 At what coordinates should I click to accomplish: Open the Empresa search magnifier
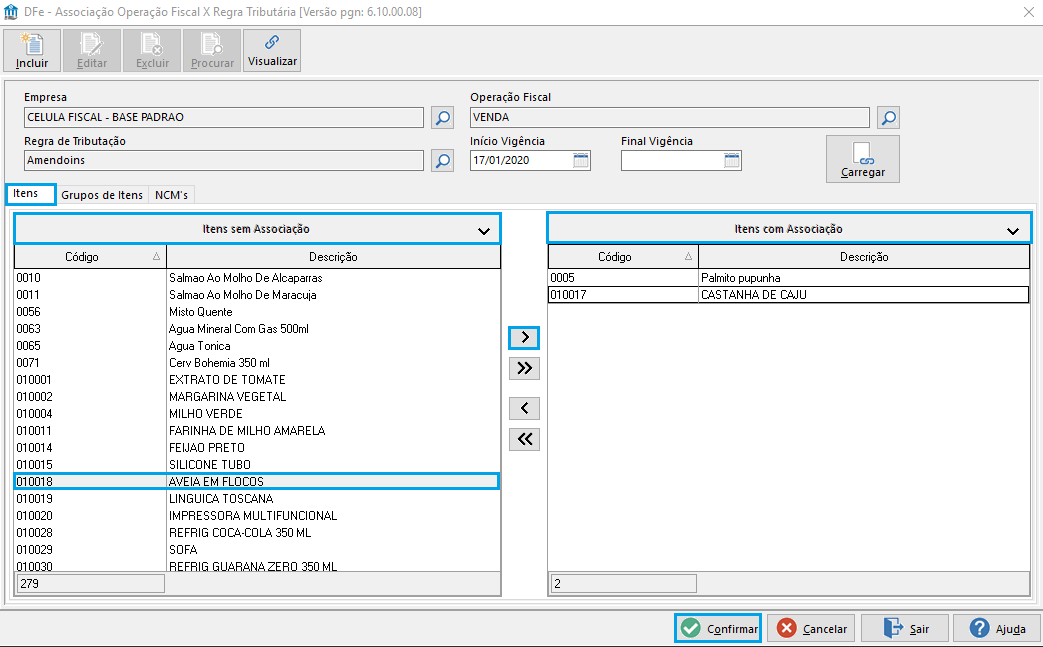point(442,118)
